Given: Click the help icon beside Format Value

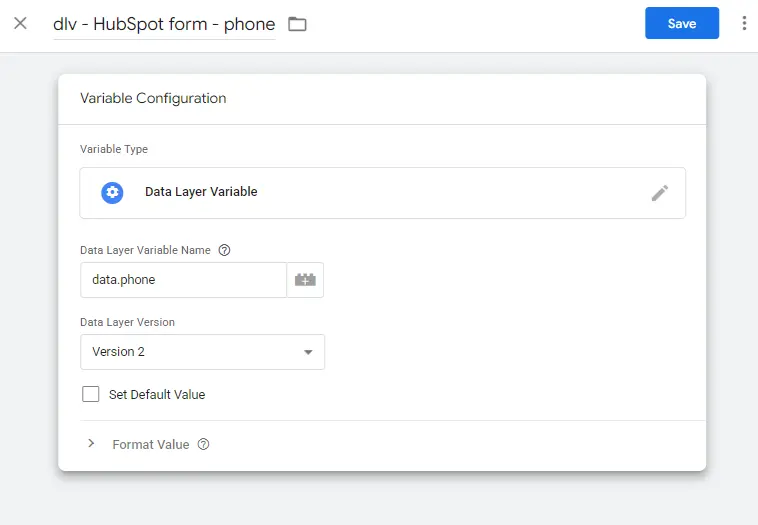Looking at the screenshot, I should [x=204, y=444].
